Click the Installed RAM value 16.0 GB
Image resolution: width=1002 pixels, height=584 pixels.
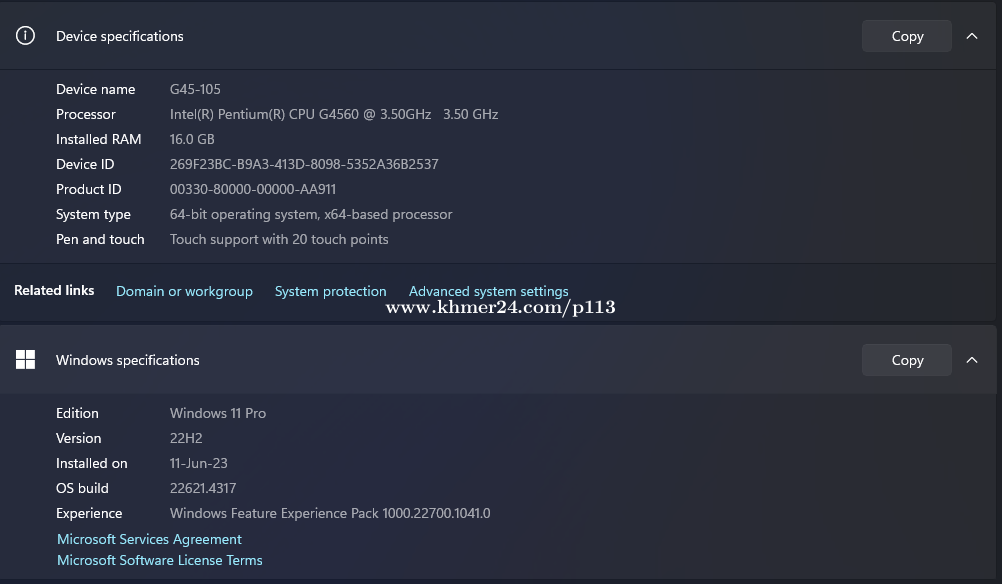(x=192, y=139)
